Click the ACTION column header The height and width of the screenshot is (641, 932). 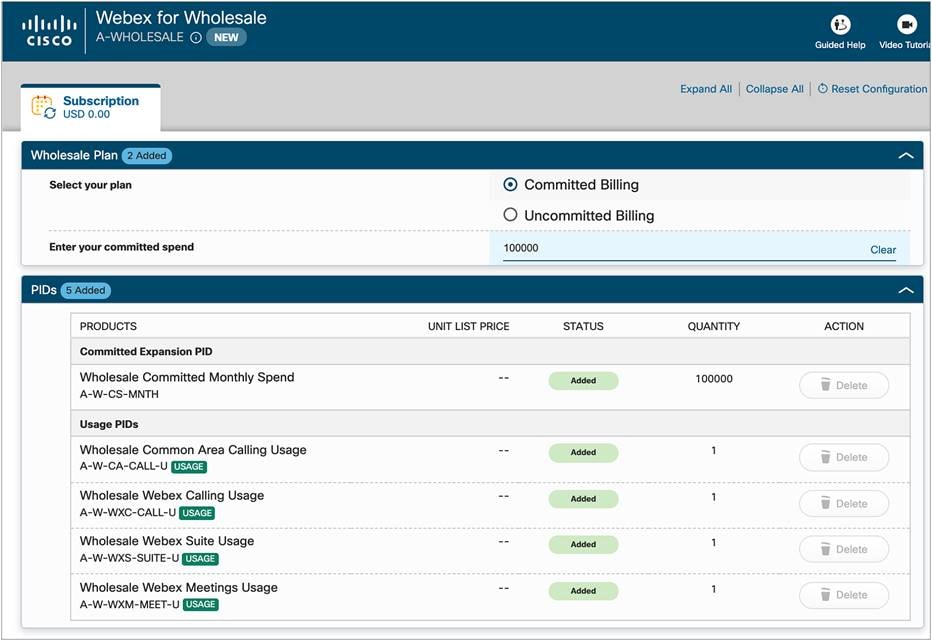coord(844,326)
